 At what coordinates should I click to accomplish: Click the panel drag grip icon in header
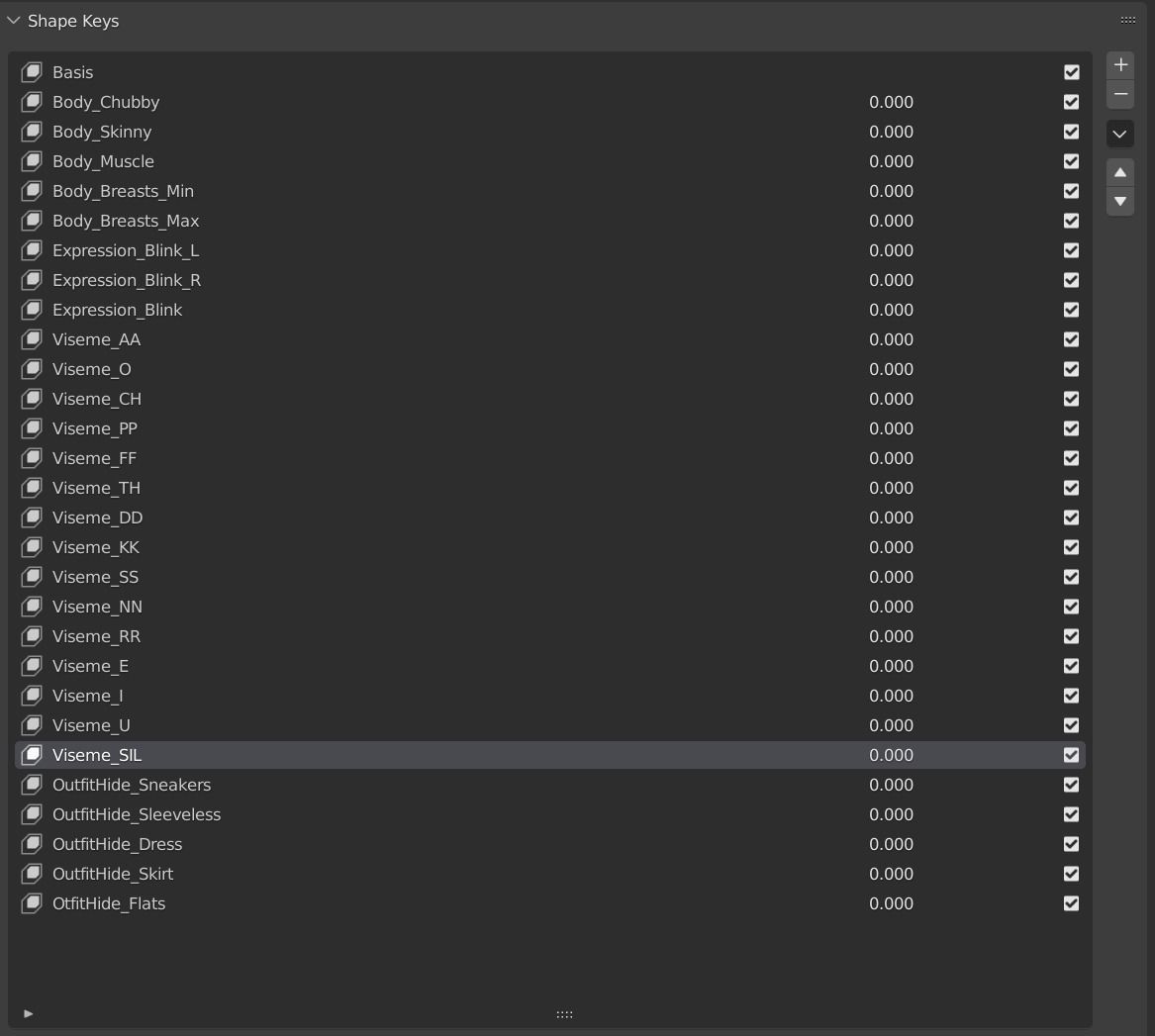tap(1127, 20)
